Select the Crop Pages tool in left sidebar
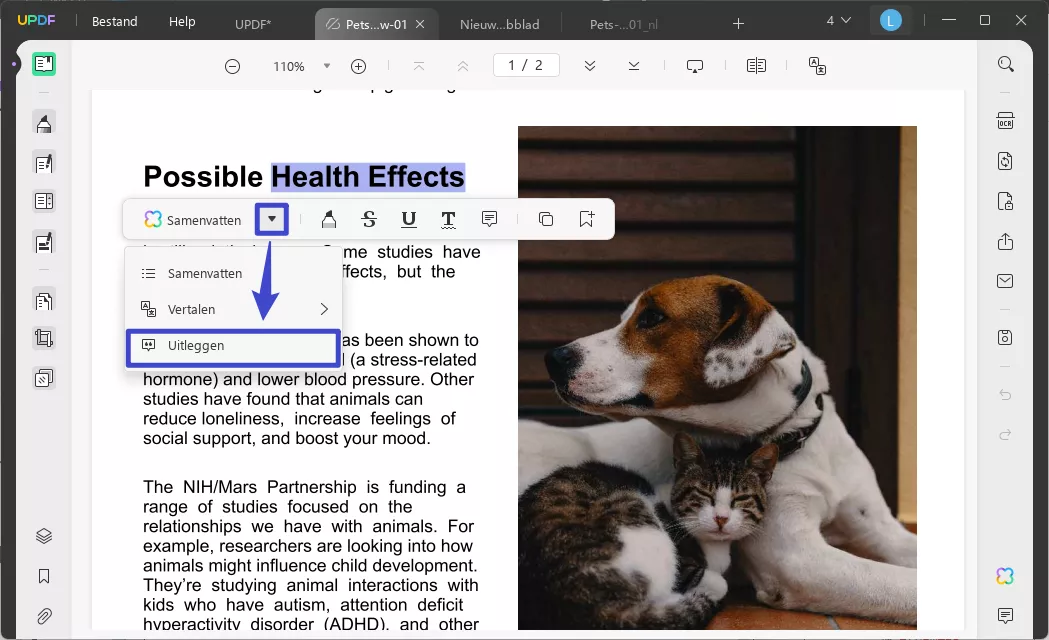 click(44, 338)
